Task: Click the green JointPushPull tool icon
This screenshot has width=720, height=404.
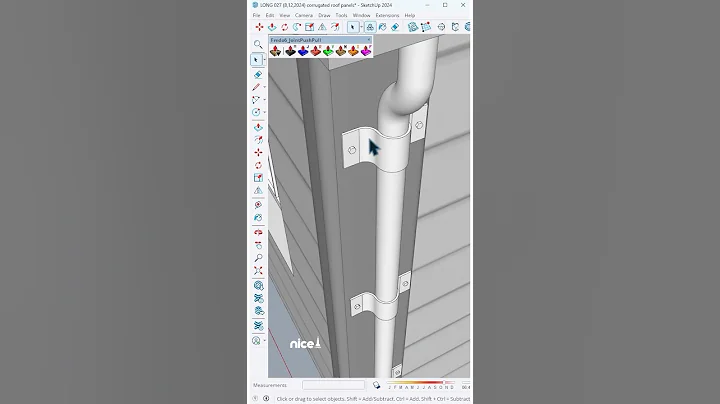Action: click(x=328, y=51)
